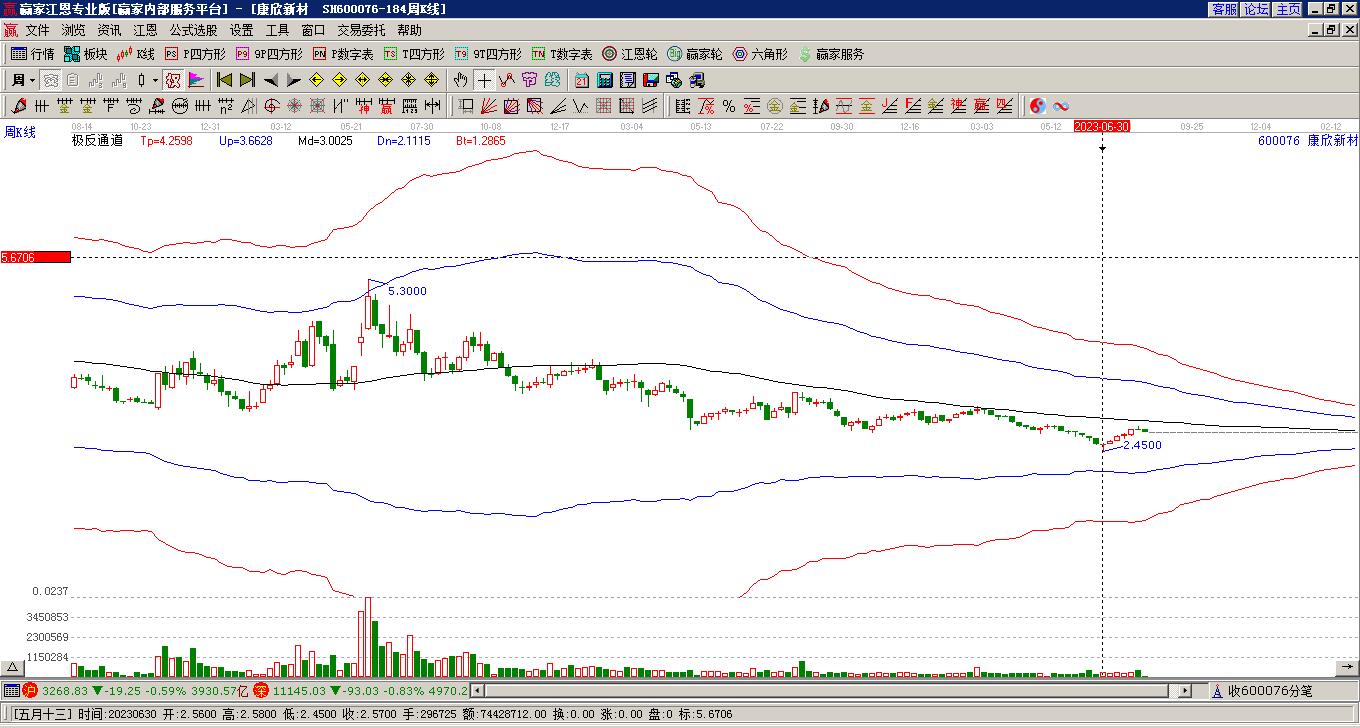Jump to the first bar
The image size is (1360, 728).
click(225, 80)
